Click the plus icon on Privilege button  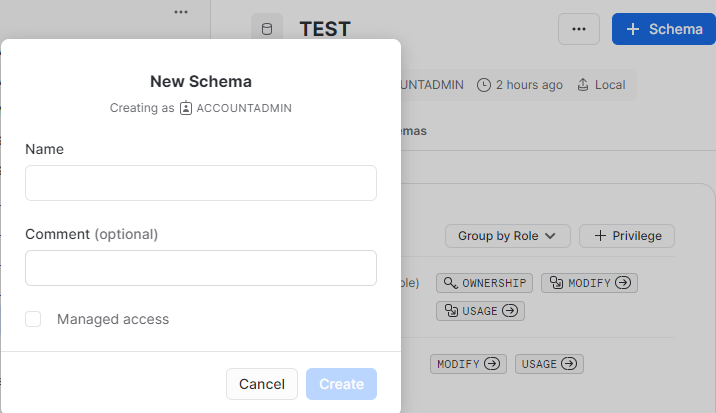pyautogui.click(x=600, y=236)
